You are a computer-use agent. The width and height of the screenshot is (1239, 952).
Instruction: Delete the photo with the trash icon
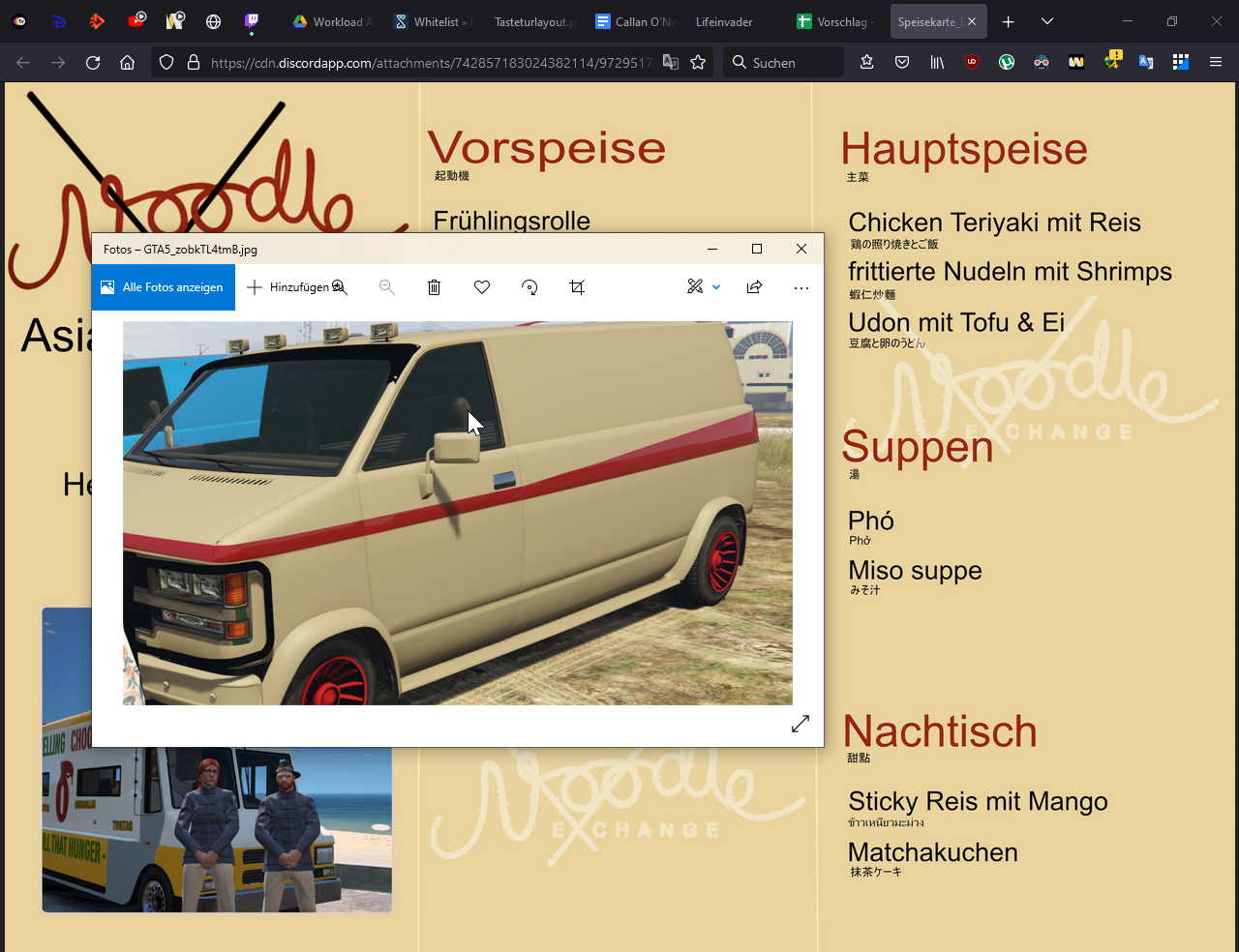click(435, 287)
